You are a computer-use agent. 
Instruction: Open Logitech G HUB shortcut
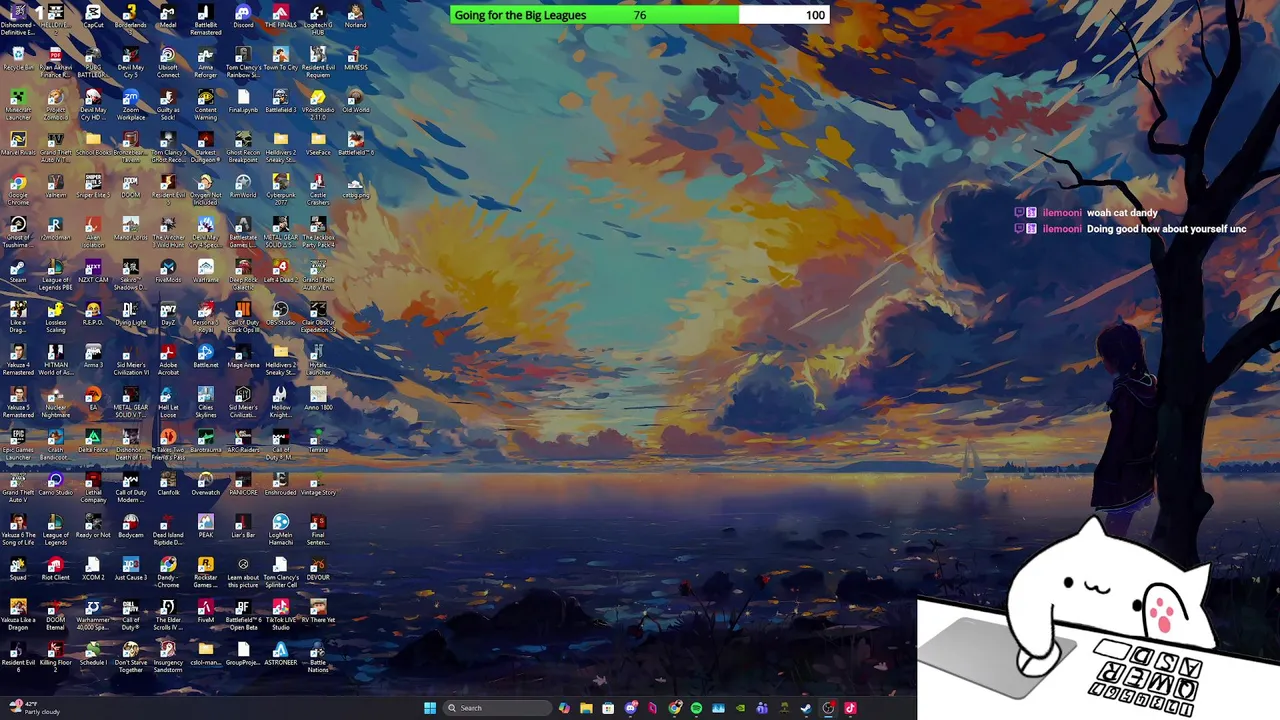[318, 18]
